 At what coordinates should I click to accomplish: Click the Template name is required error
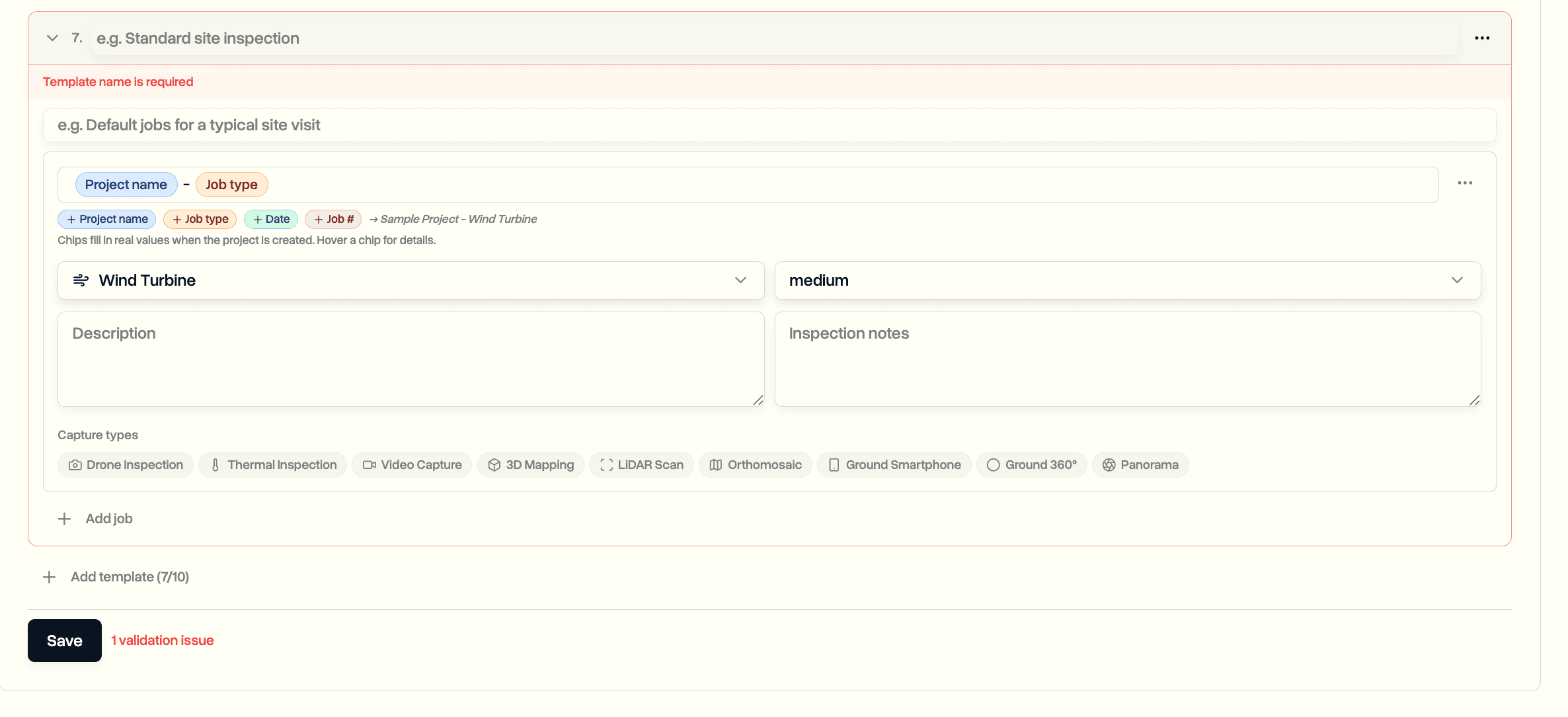coord(118,82)
